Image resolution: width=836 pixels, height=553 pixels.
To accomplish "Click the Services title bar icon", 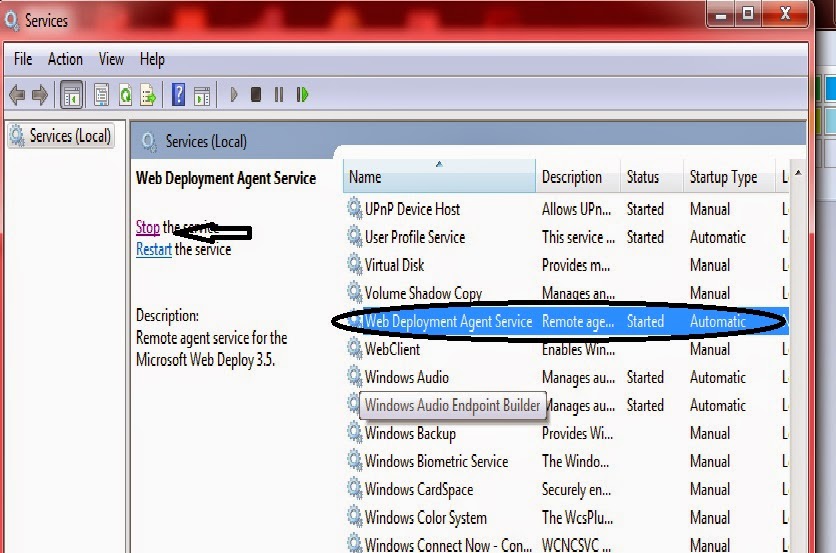I will click(x=11, y=20).
